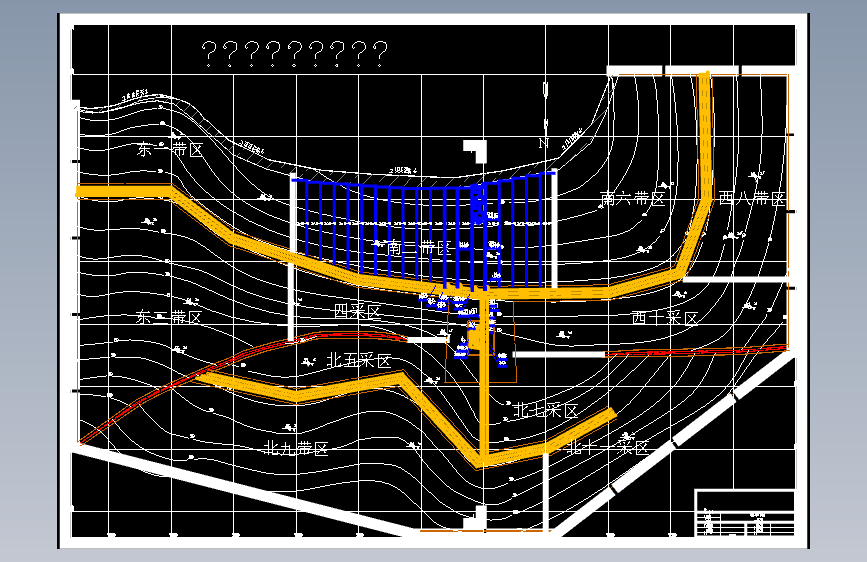Select the 北五采区 mining area label
Screen dimensions: 867x562
coord(359,361)
